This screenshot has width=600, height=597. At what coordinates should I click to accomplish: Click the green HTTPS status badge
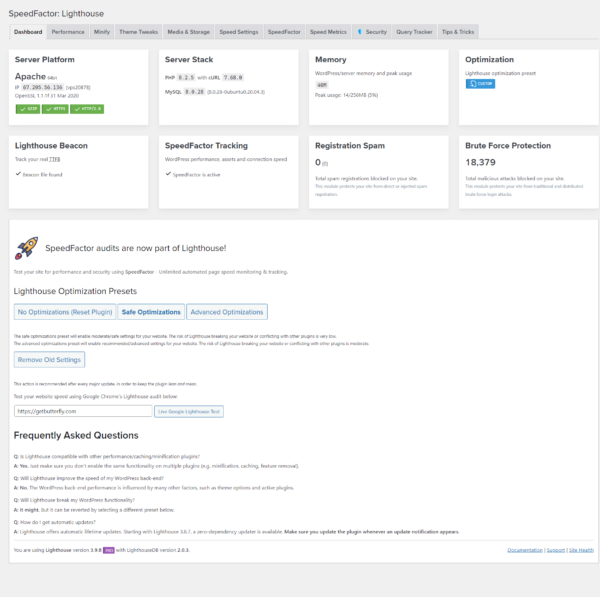[55, 109]
